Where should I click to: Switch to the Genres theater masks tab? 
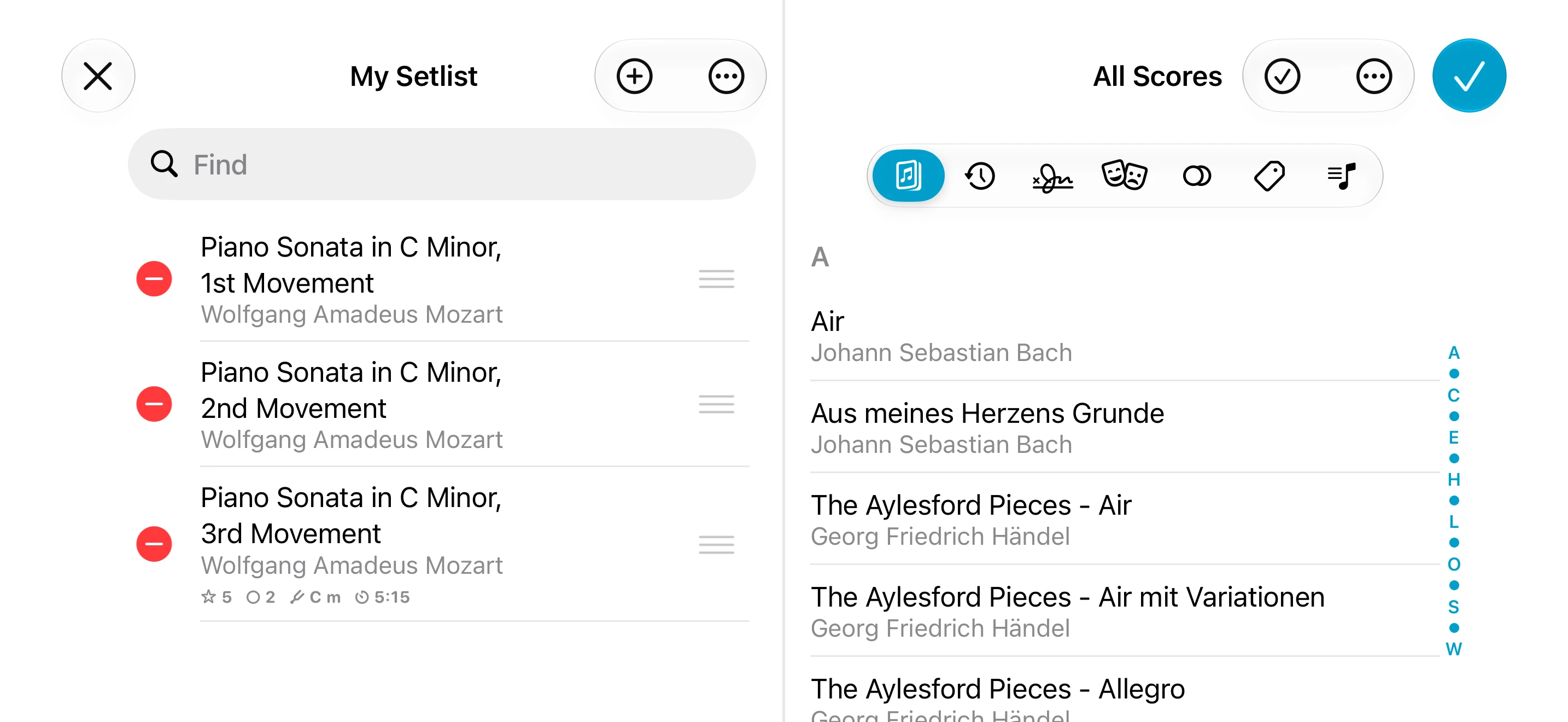pos(1124,176)
